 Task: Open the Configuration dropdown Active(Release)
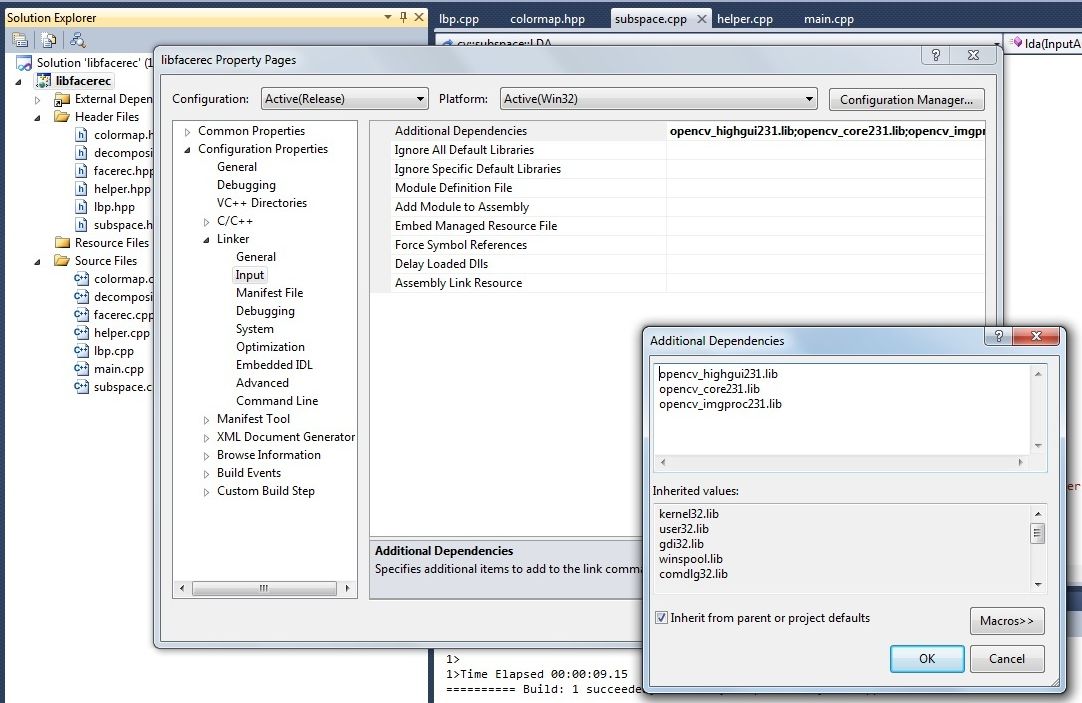[344, 99]
